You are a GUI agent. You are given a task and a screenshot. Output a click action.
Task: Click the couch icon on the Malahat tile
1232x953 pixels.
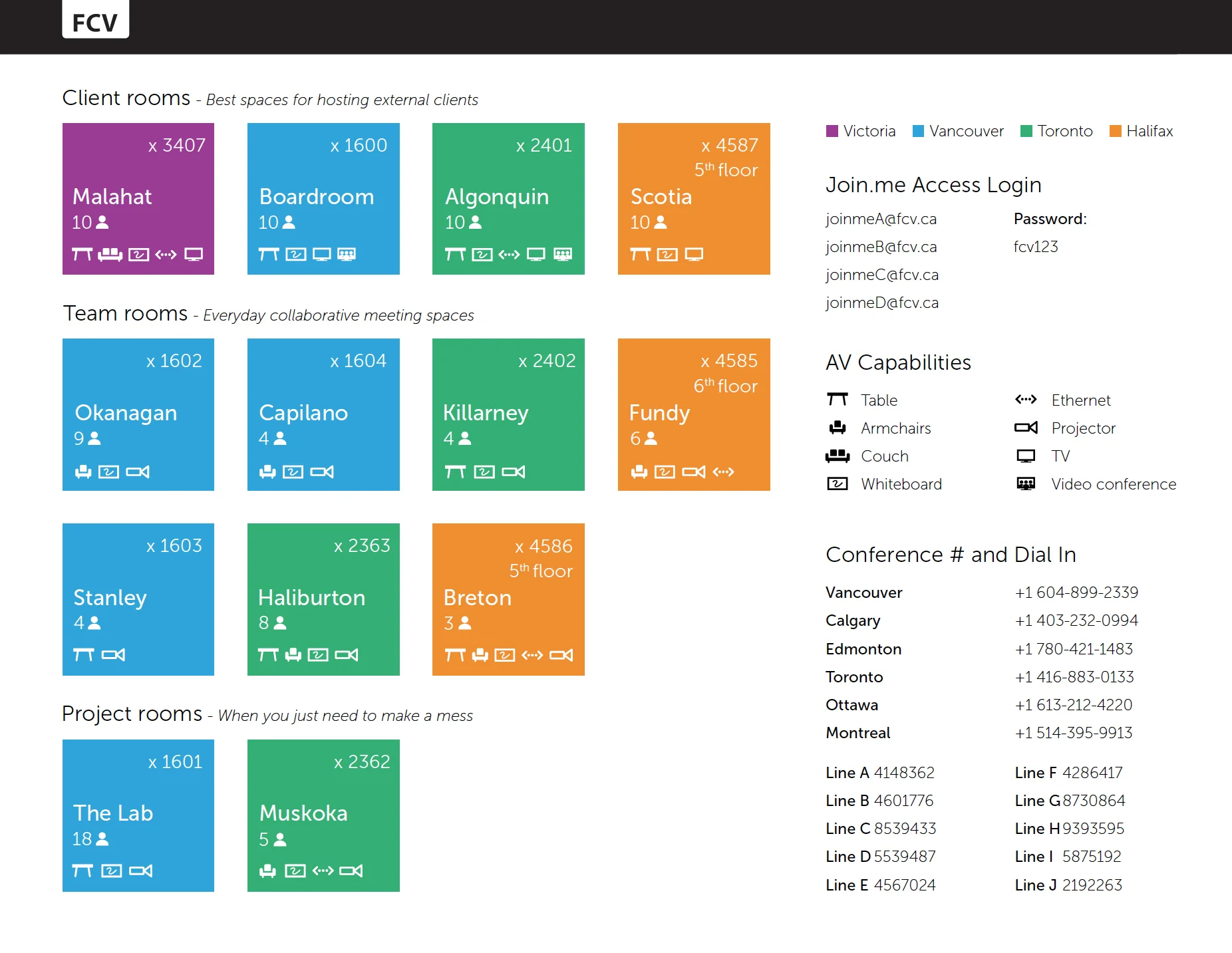tap(110, 254)
